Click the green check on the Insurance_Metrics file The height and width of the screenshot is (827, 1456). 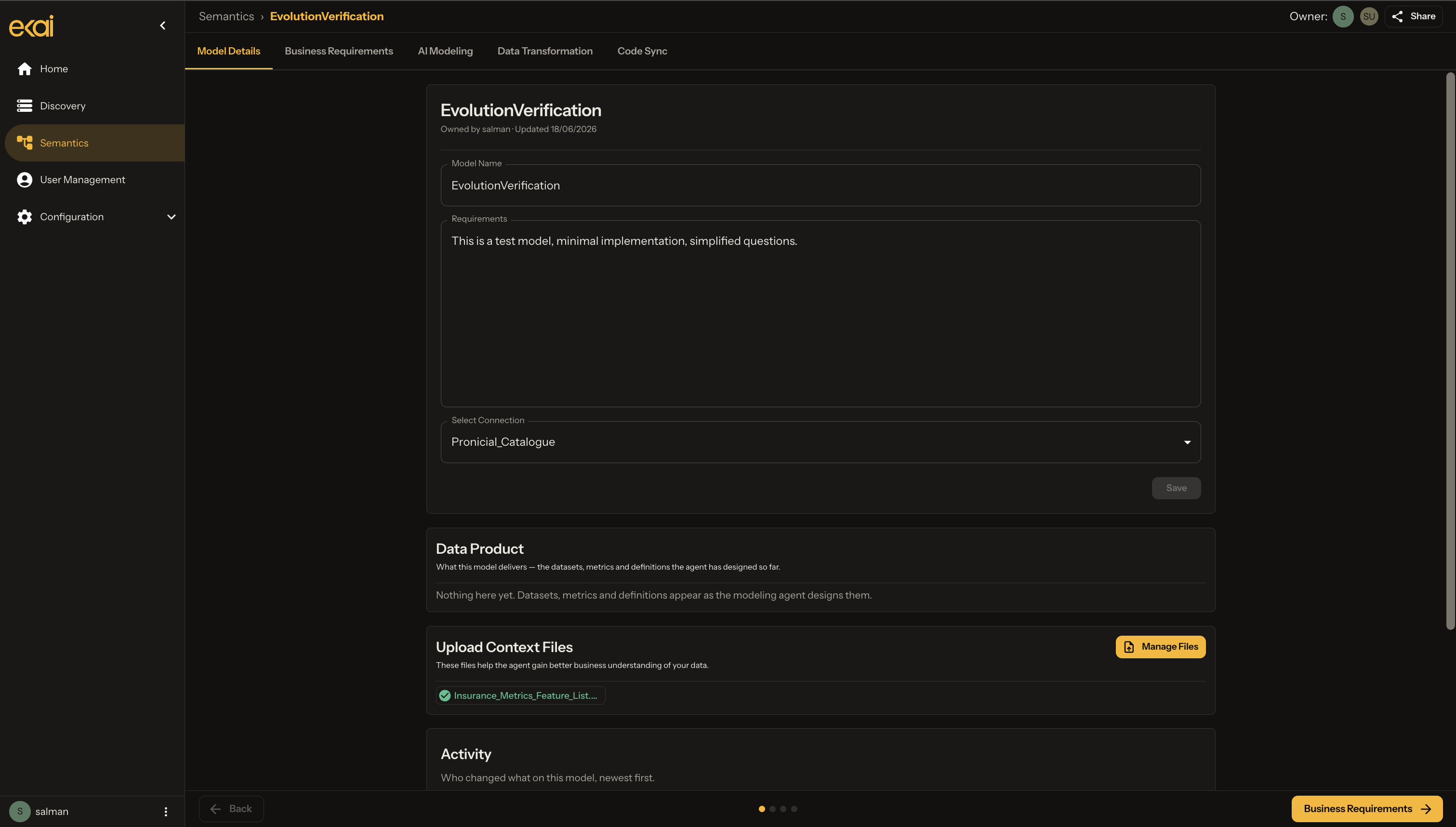(445, 696)
